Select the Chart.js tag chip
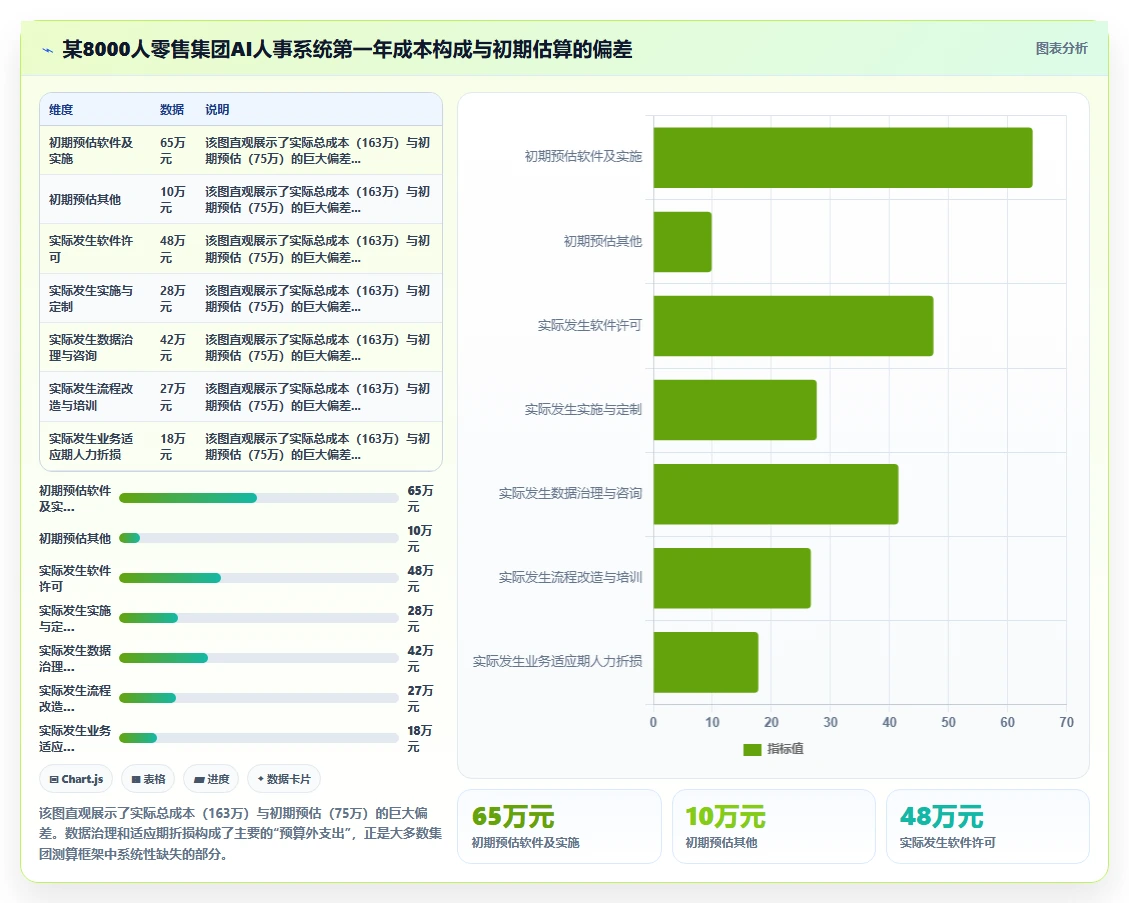 pyautogui.click(x=76, y=779)
